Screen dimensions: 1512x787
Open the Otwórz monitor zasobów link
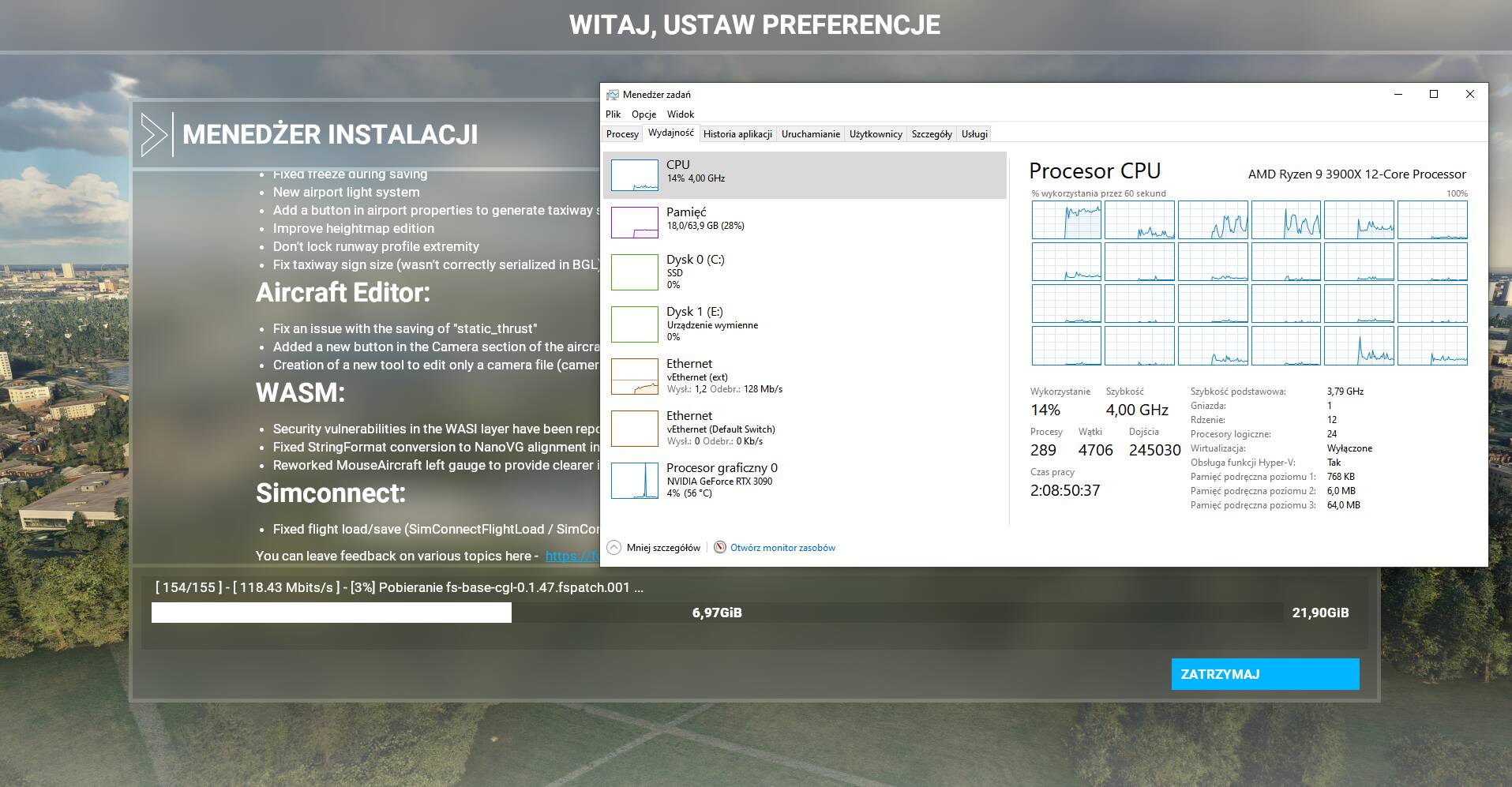tap(782, 548)
